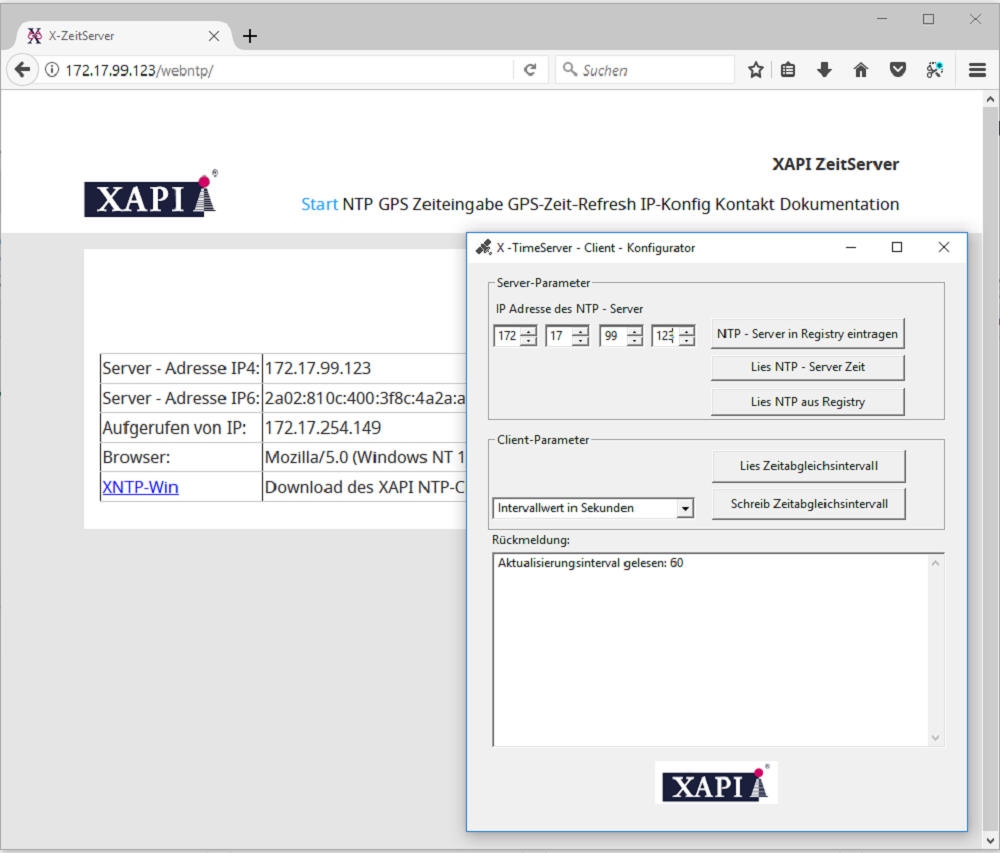This screenshot has height=853, width=1000.
Task: Focus the URL address field
Action: tap(287, 70)
